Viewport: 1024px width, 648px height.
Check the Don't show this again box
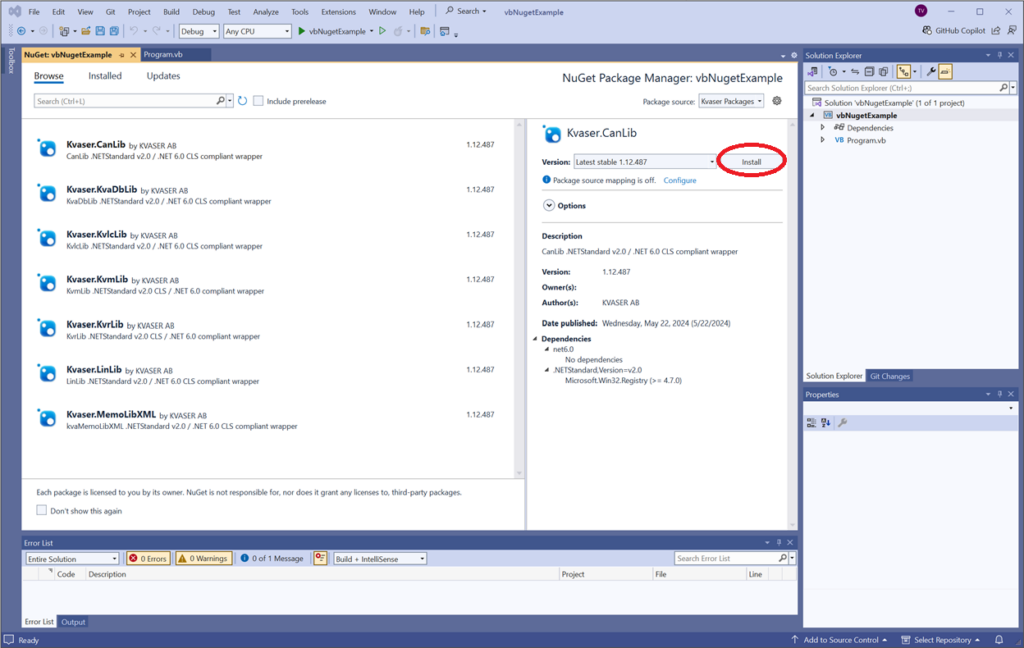click(x=41, y=510)
